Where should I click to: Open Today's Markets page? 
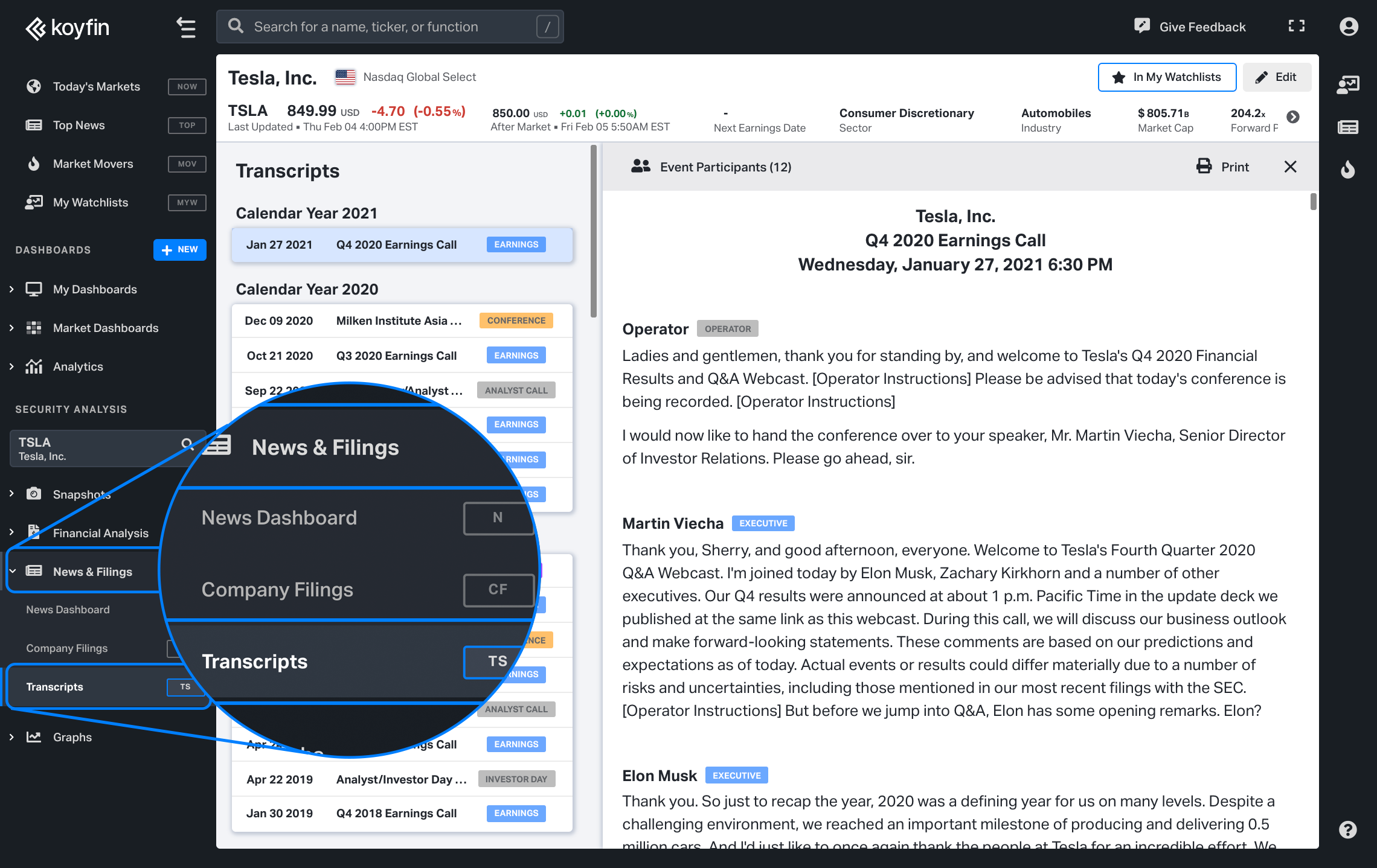[x=97, y=86]
